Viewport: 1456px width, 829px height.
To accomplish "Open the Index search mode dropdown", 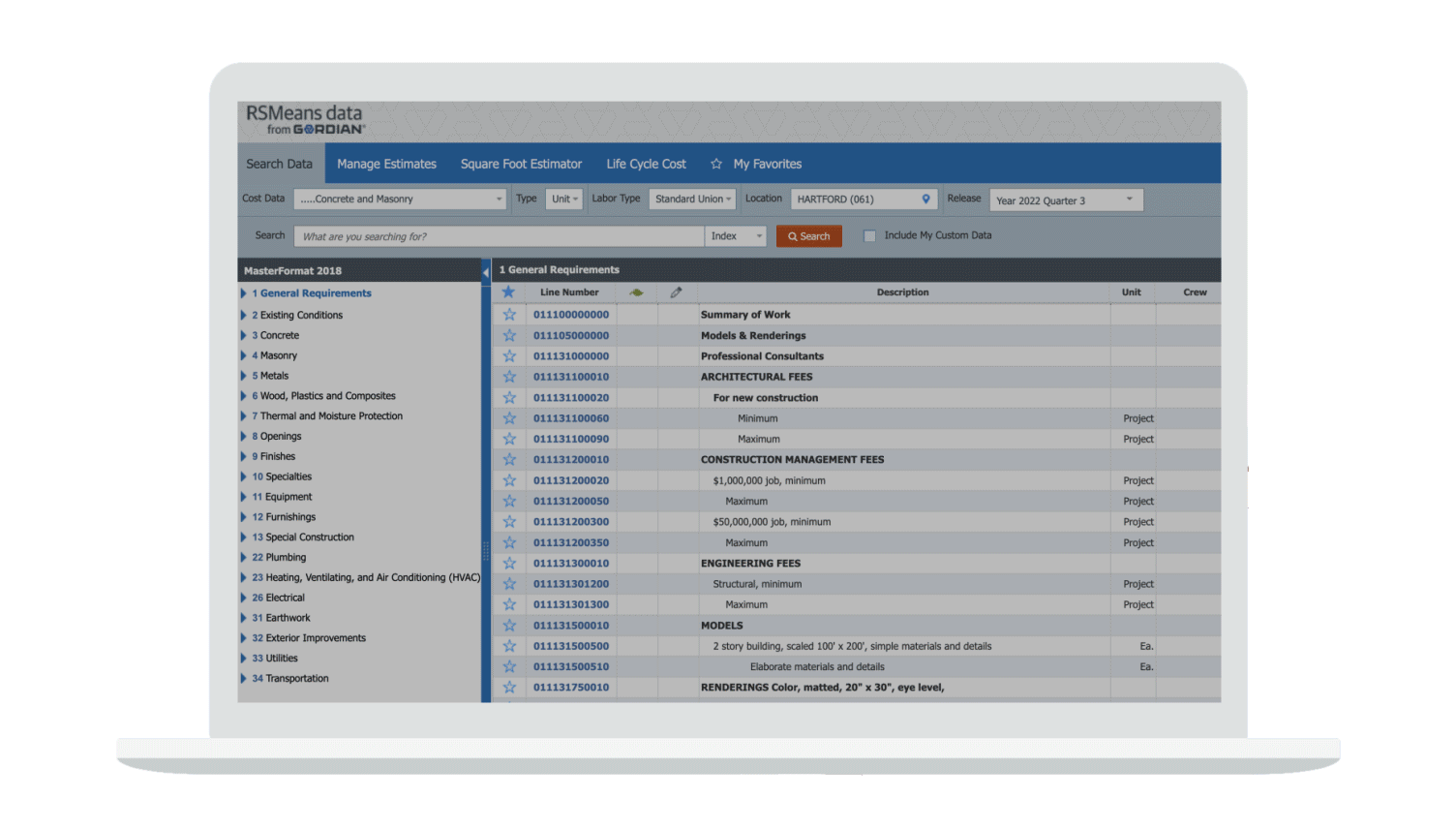I will click(x=736, y=236).
